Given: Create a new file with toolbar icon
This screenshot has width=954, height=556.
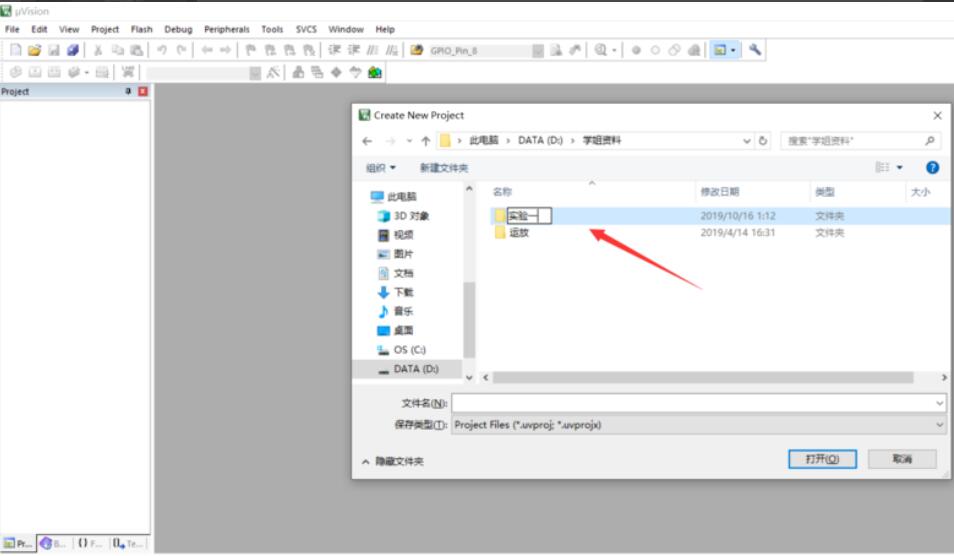Looking at the screenshot, I should point(16,50).
